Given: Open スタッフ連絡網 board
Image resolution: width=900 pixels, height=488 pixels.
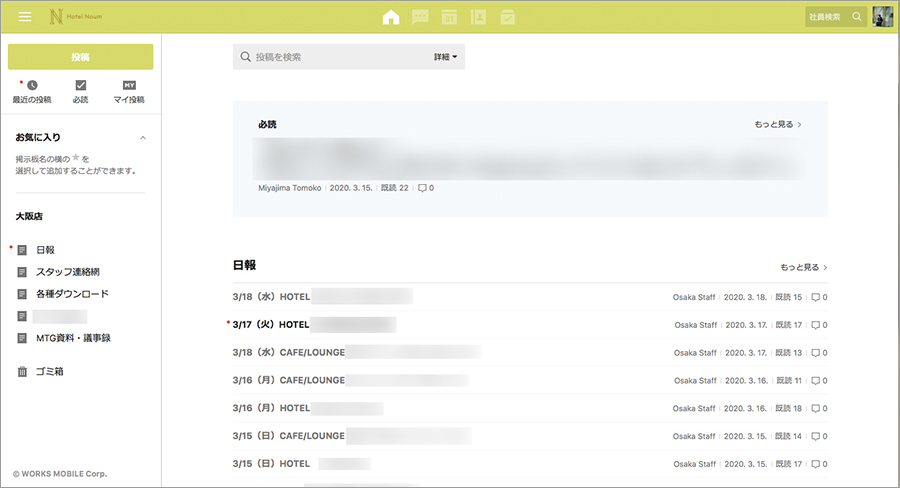Looking at the screenshot, I should coord(67,272).
